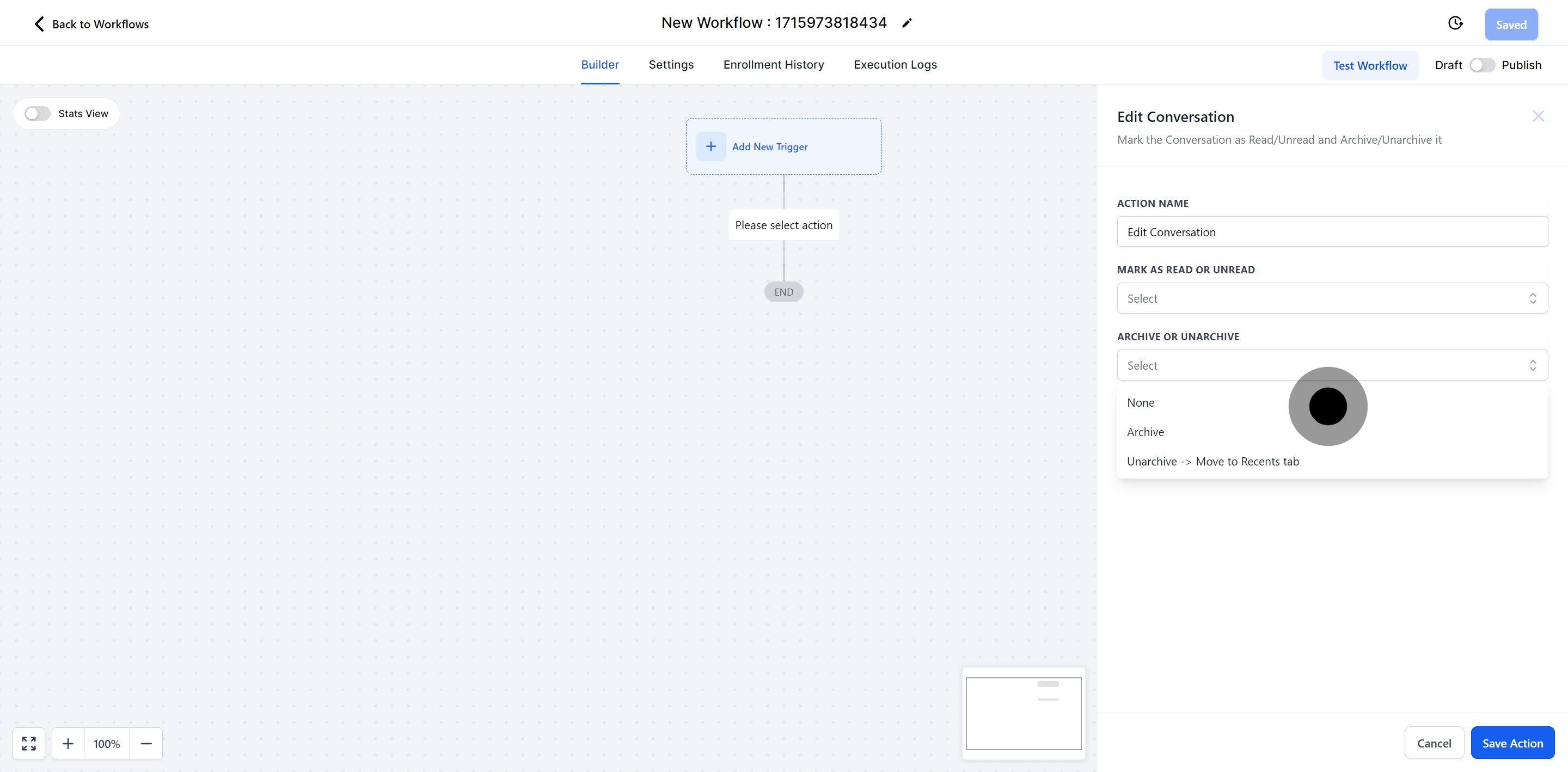Click the plus icon for Add New Trigger
Viewport: 1568px width, 772px height.
(x=710, y=146)
